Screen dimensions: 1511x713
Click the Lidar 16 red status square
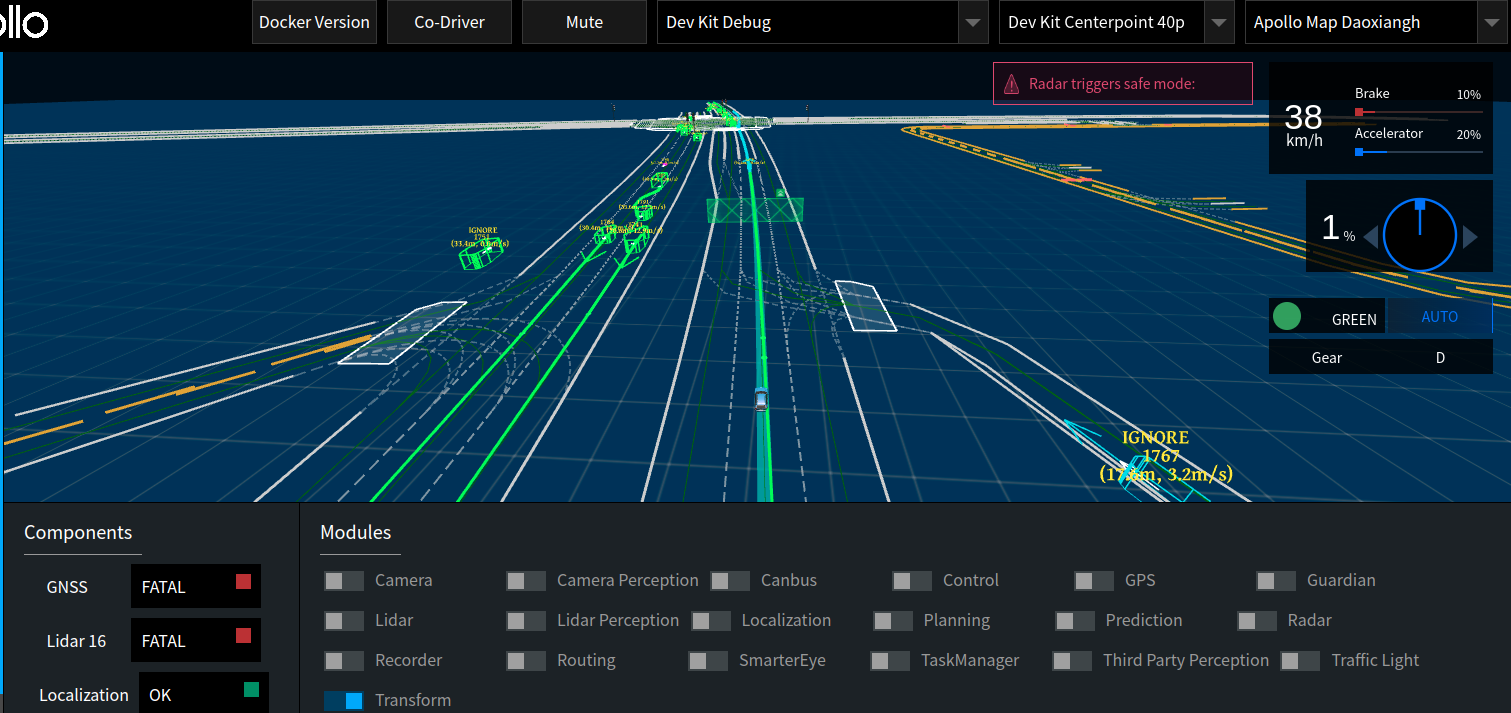[x=243, y=636]
